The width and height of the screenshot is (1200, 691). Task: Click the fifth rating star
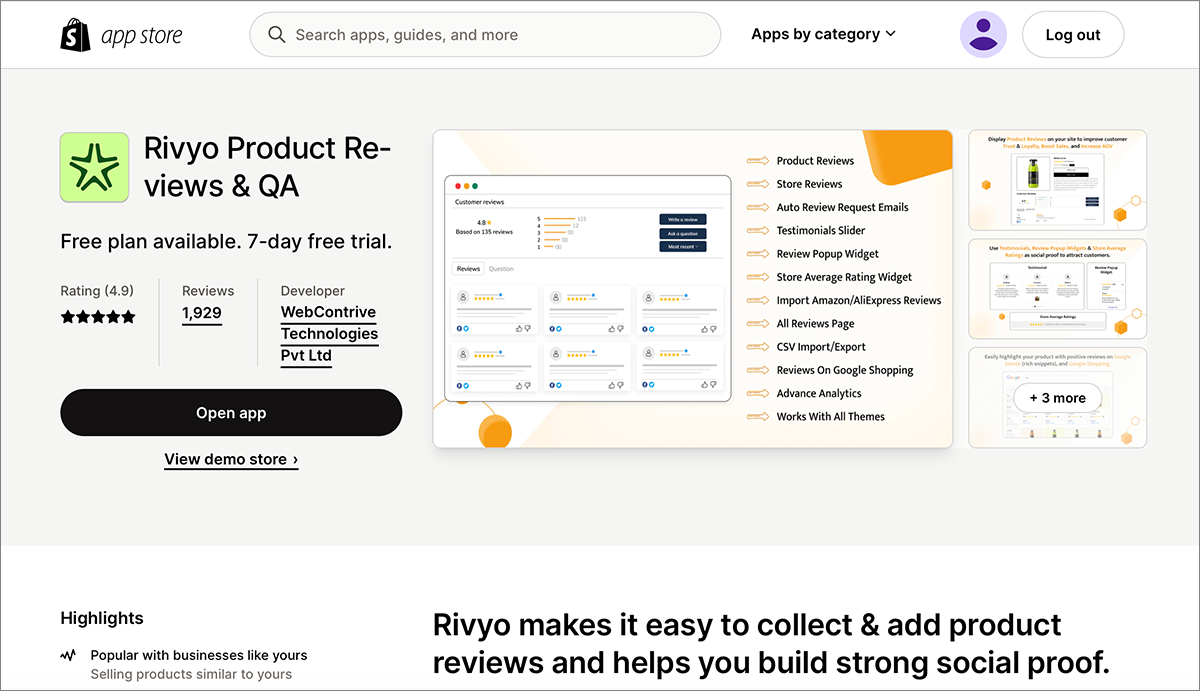click(x=128, y=316)
